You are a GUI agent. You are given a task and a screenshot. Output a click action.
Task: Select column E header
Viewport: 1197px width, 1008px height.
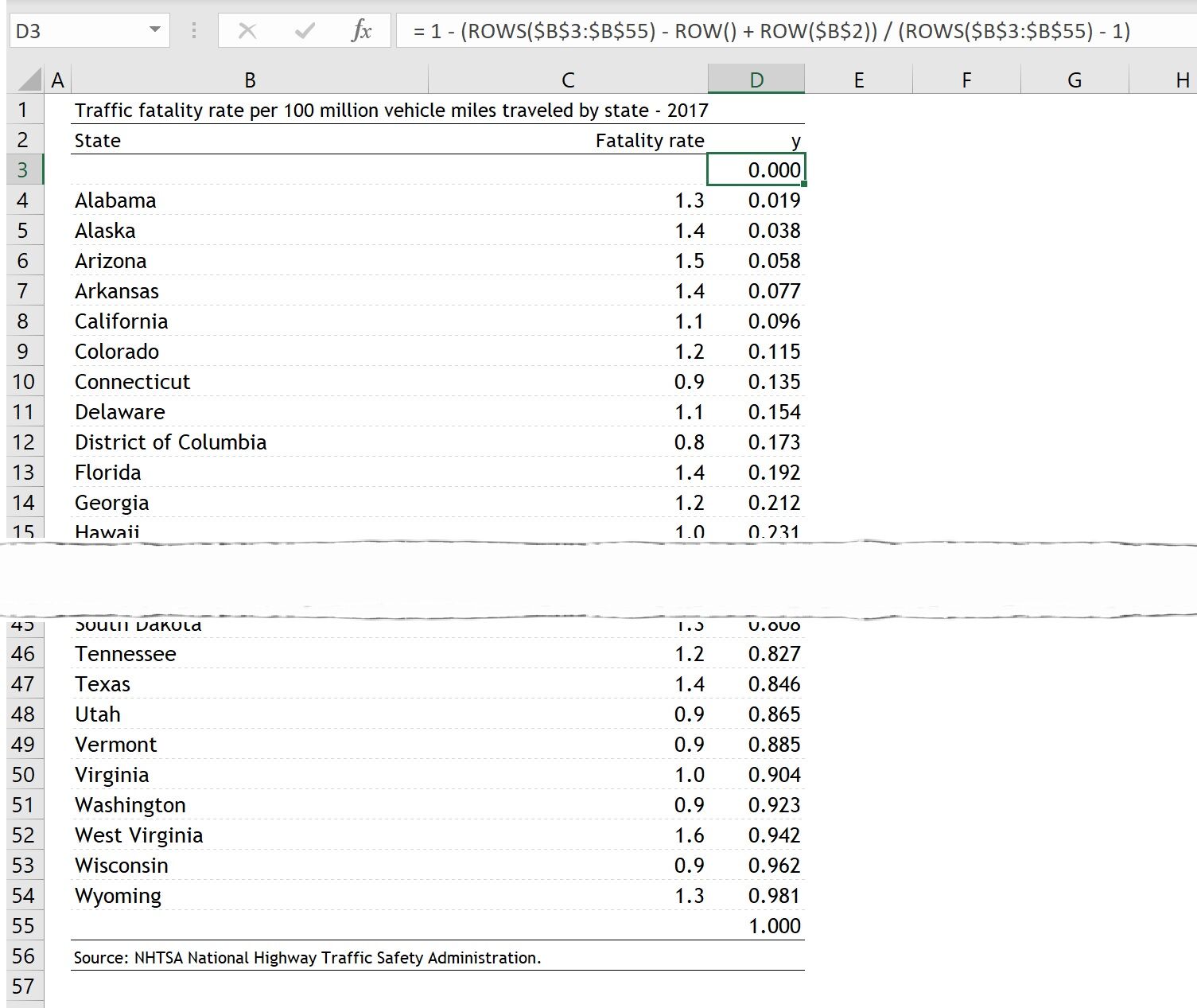[859, 80]
